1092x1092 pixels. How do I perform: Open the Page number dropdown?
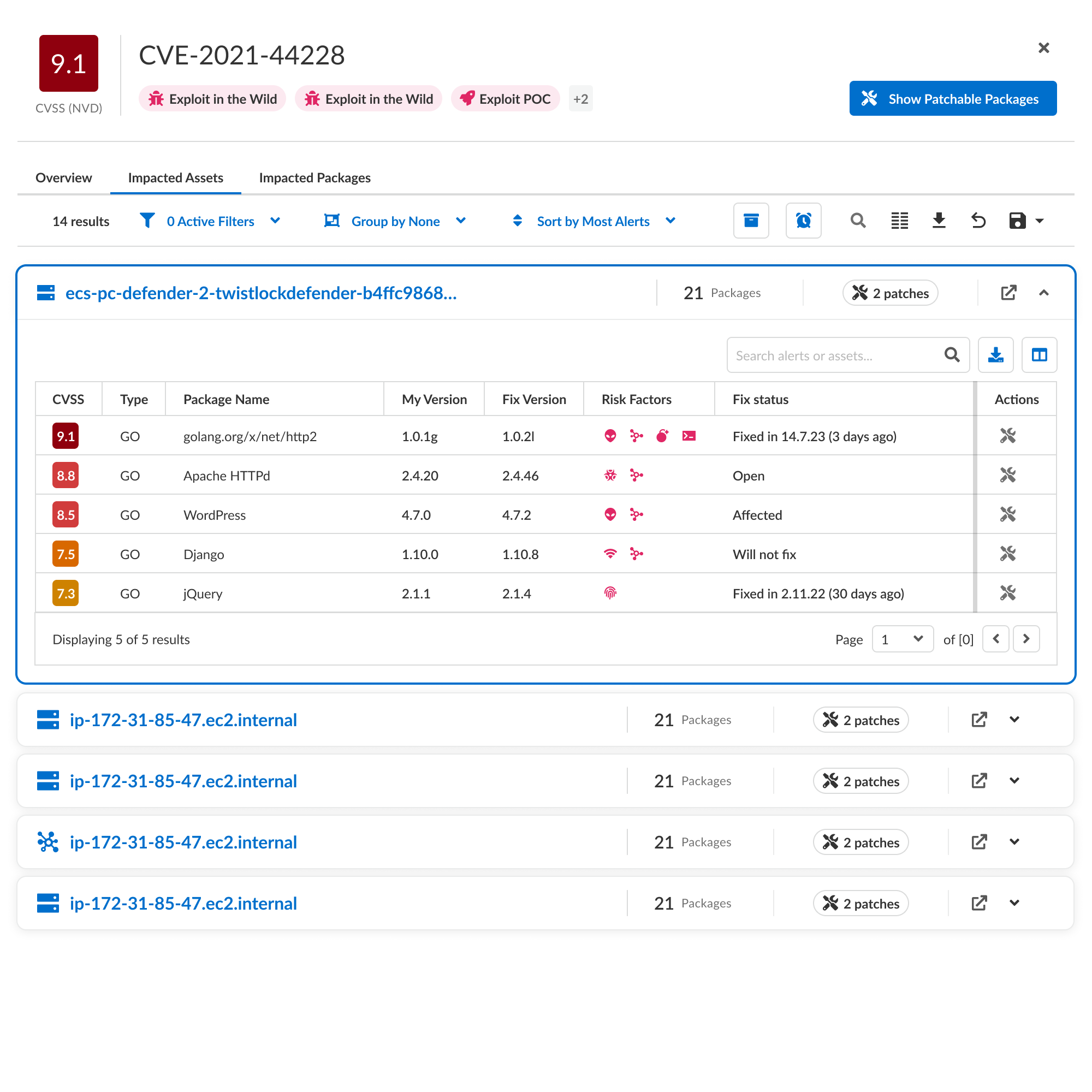click(902, 639)
